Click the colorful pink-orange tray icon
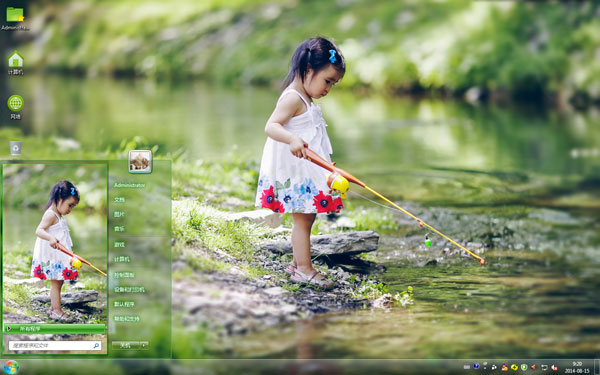The image size is (600, 375). (505, 367)
